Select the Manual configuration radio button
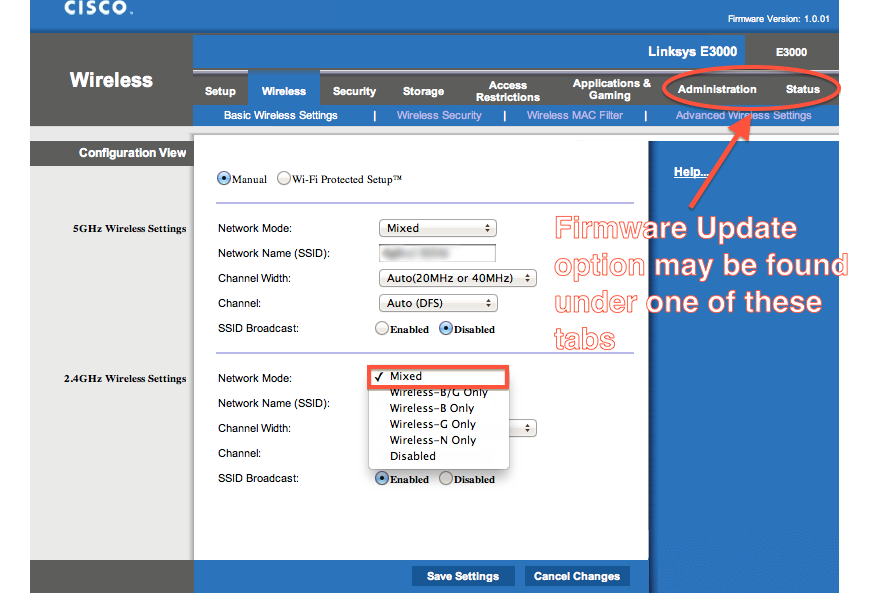The height and width of the screenshot is (606, 870). (x=224, y=179)
